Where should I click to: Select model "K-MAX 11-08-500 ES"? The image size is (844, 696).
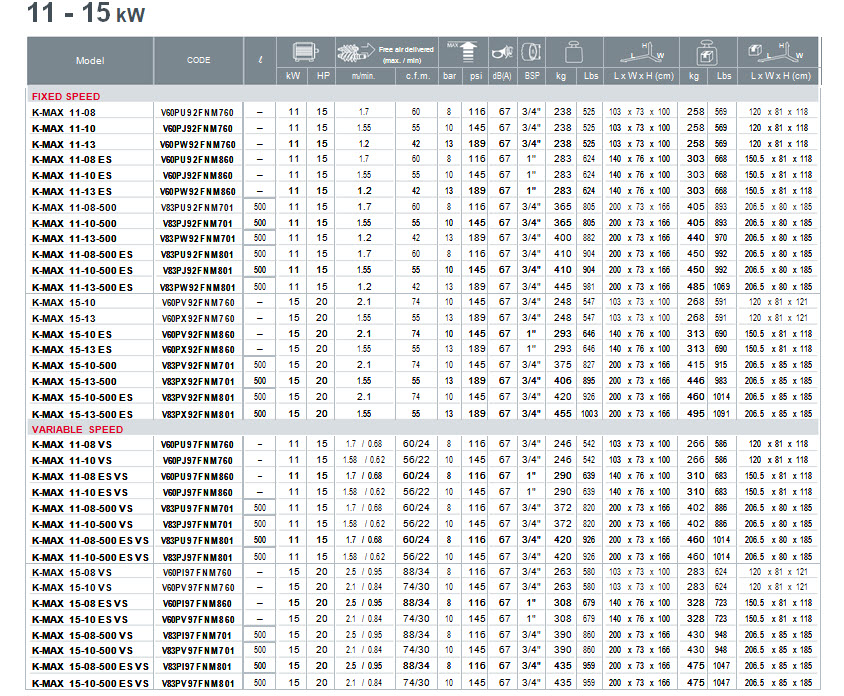82,255
